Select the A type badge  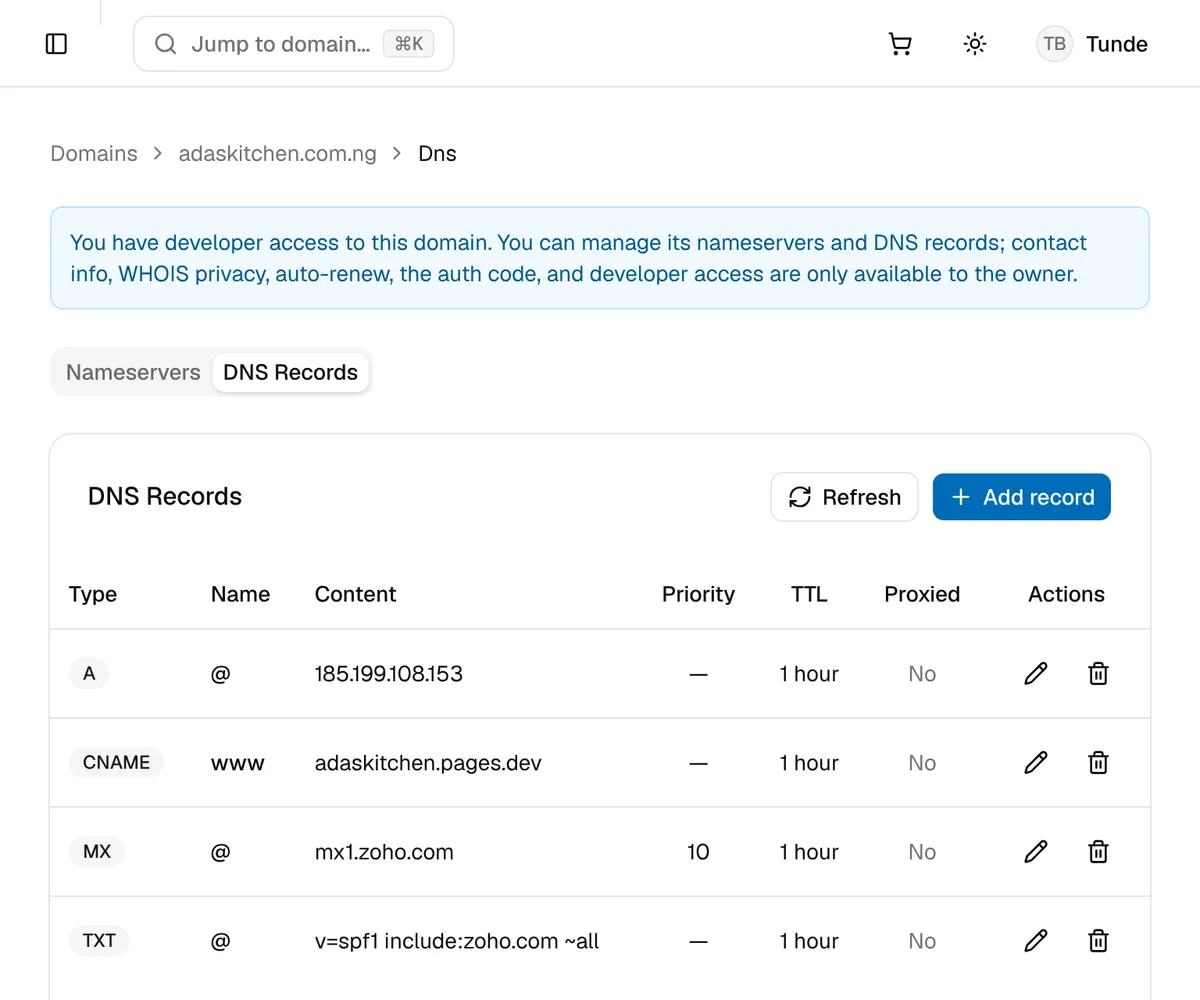[89, 674]
